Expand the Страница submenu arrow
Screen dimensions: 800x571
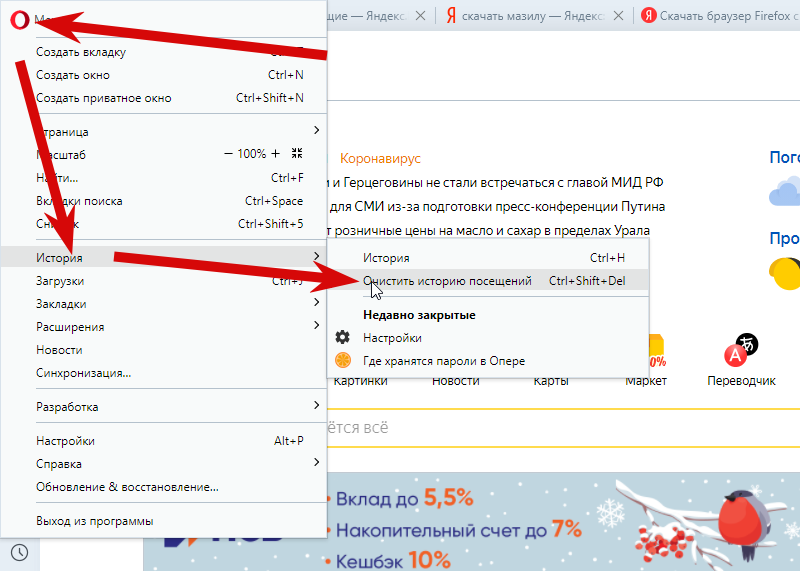[x=316, y=131]
